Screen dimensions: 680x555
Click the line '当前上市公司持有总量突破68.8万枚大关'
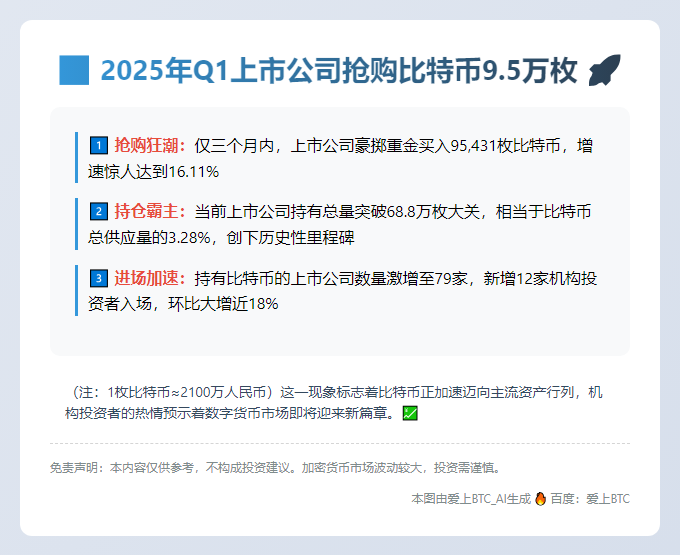[x=337, y=212]
